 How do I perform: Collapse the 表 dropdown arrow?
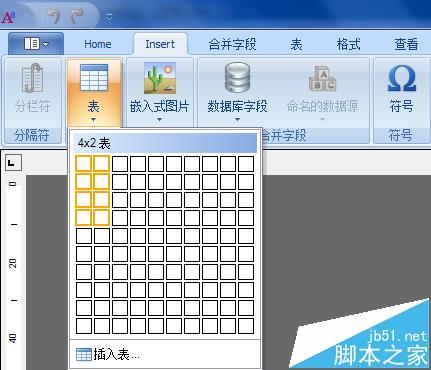(x=93, y=119)
